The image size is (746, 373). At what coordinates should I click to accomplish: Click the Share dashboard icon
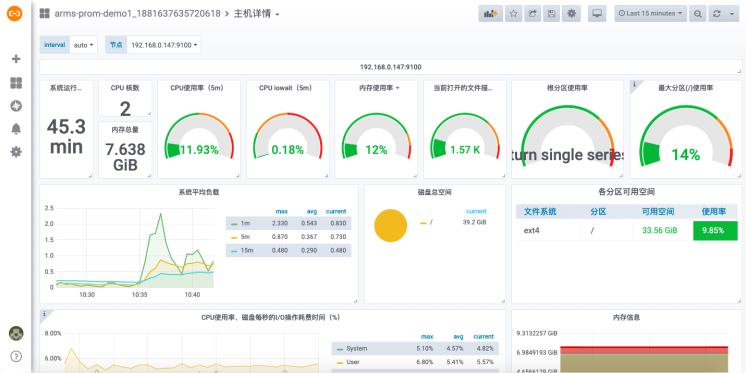pos(532,14)
